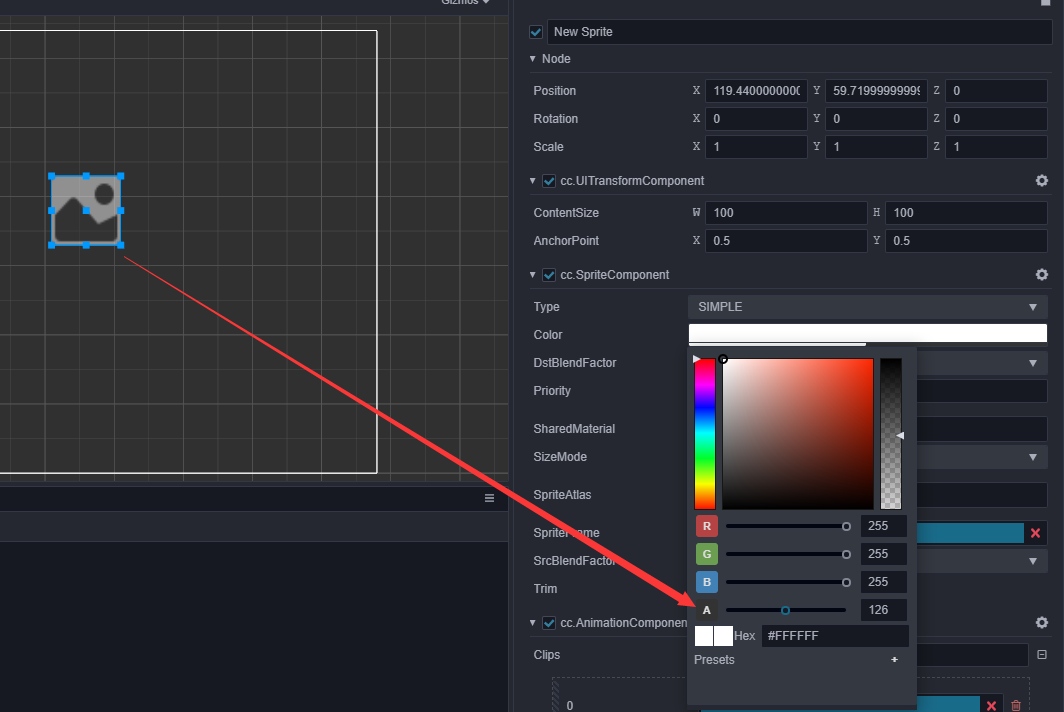Open the AnimationComponent settings gear
1064x712 pixels.
(1042, 622)
